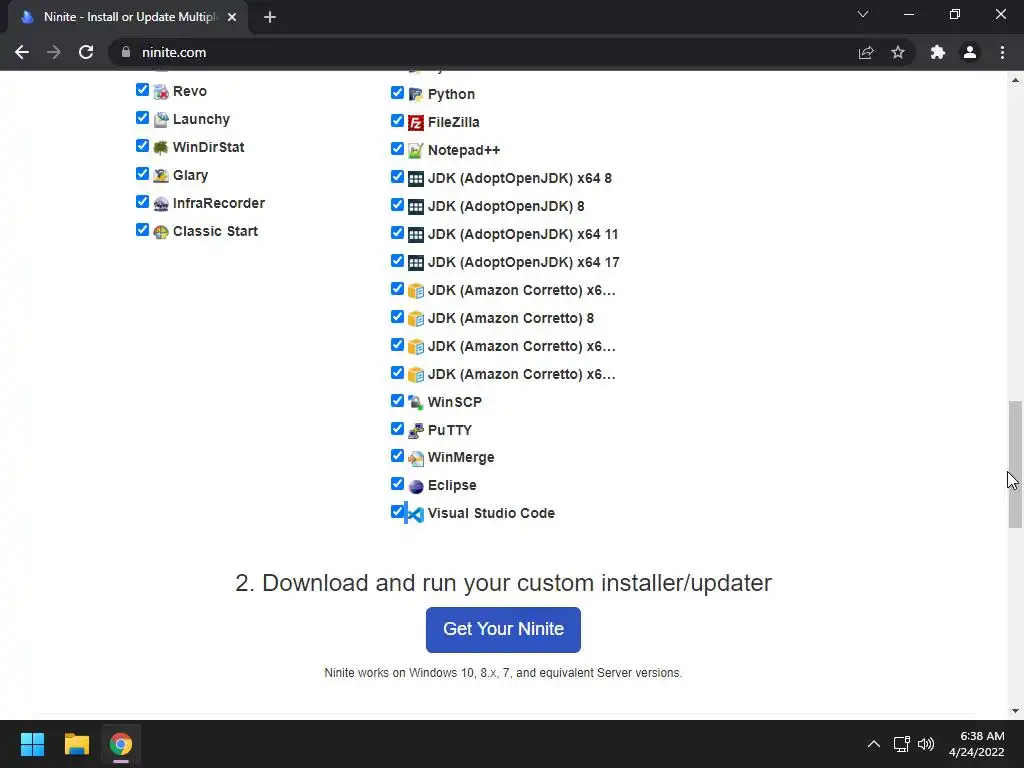Click the PuTTY label text
The width and height of the screenshot is (1024, 768).
pos(449,430)
